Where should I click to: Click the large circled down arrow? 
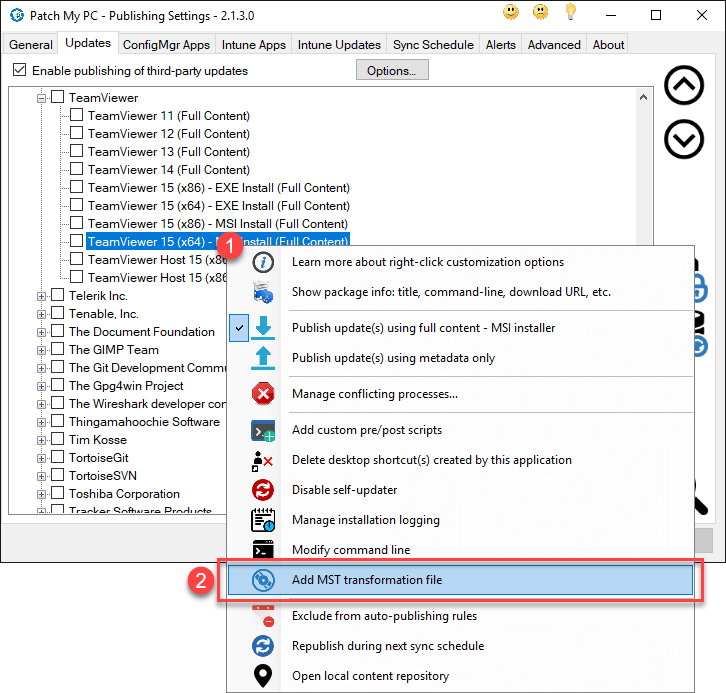(684, 139)
